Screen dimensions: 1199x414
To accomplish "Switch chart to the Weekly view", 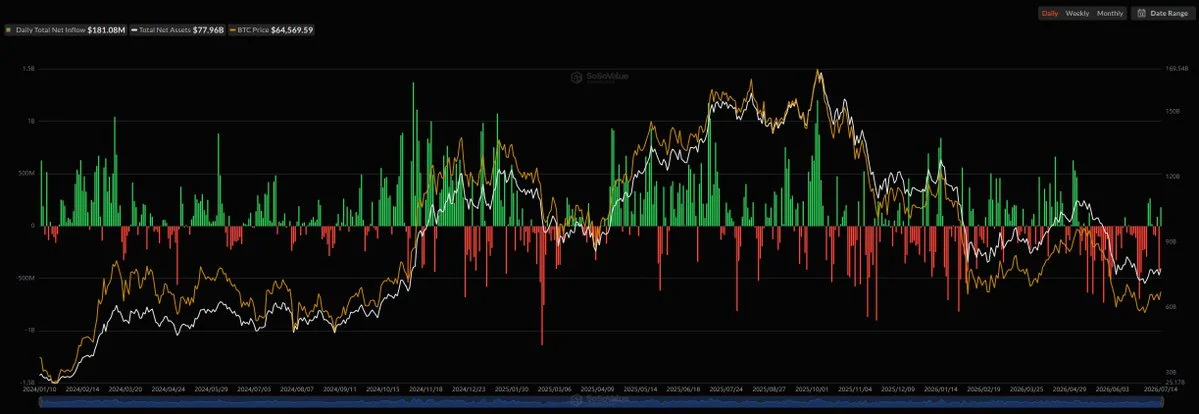I will point(1077,13).
